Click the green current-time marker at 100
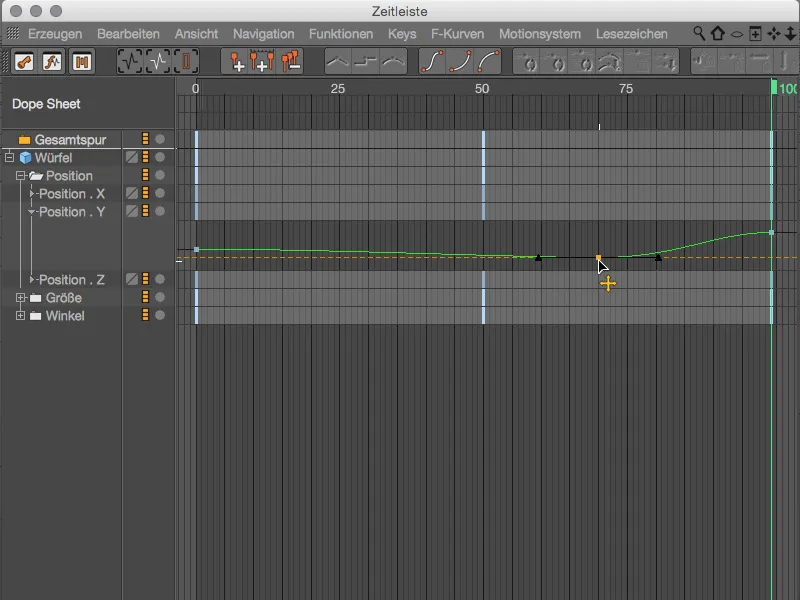 coord(774,87)
